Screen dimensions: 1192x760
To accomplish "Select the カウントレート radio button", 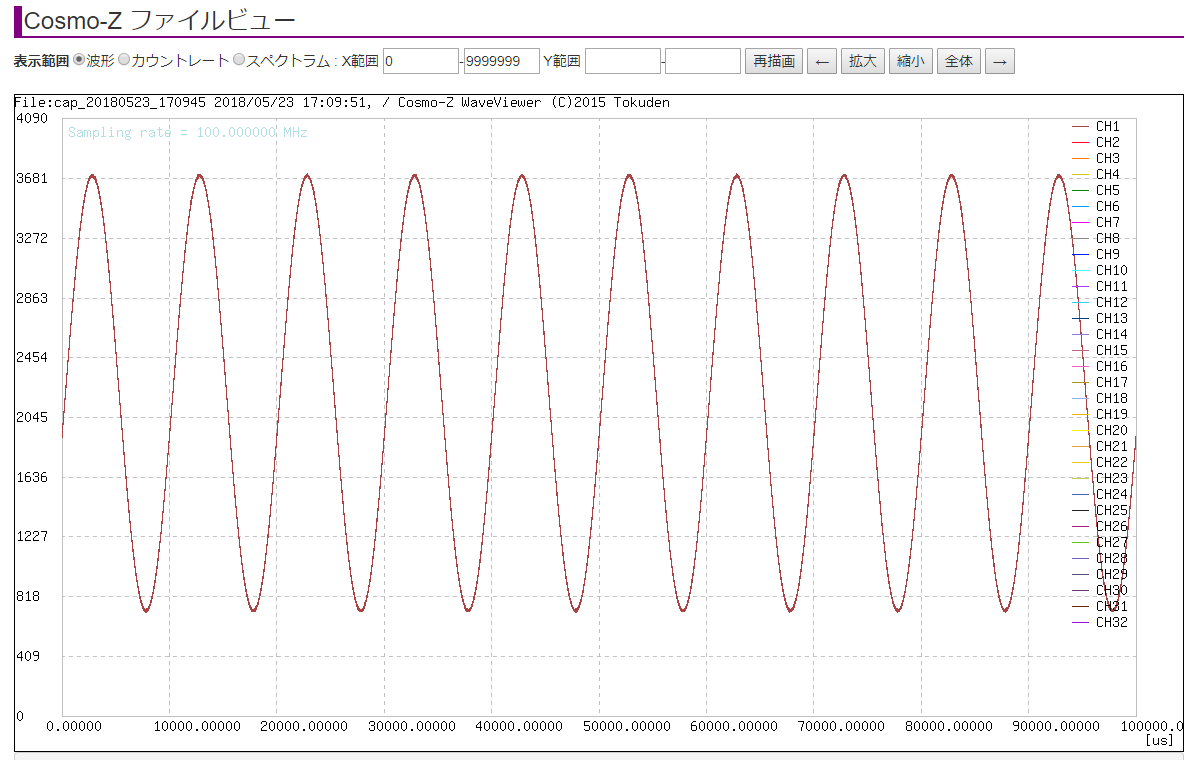I will coord(124,60).
